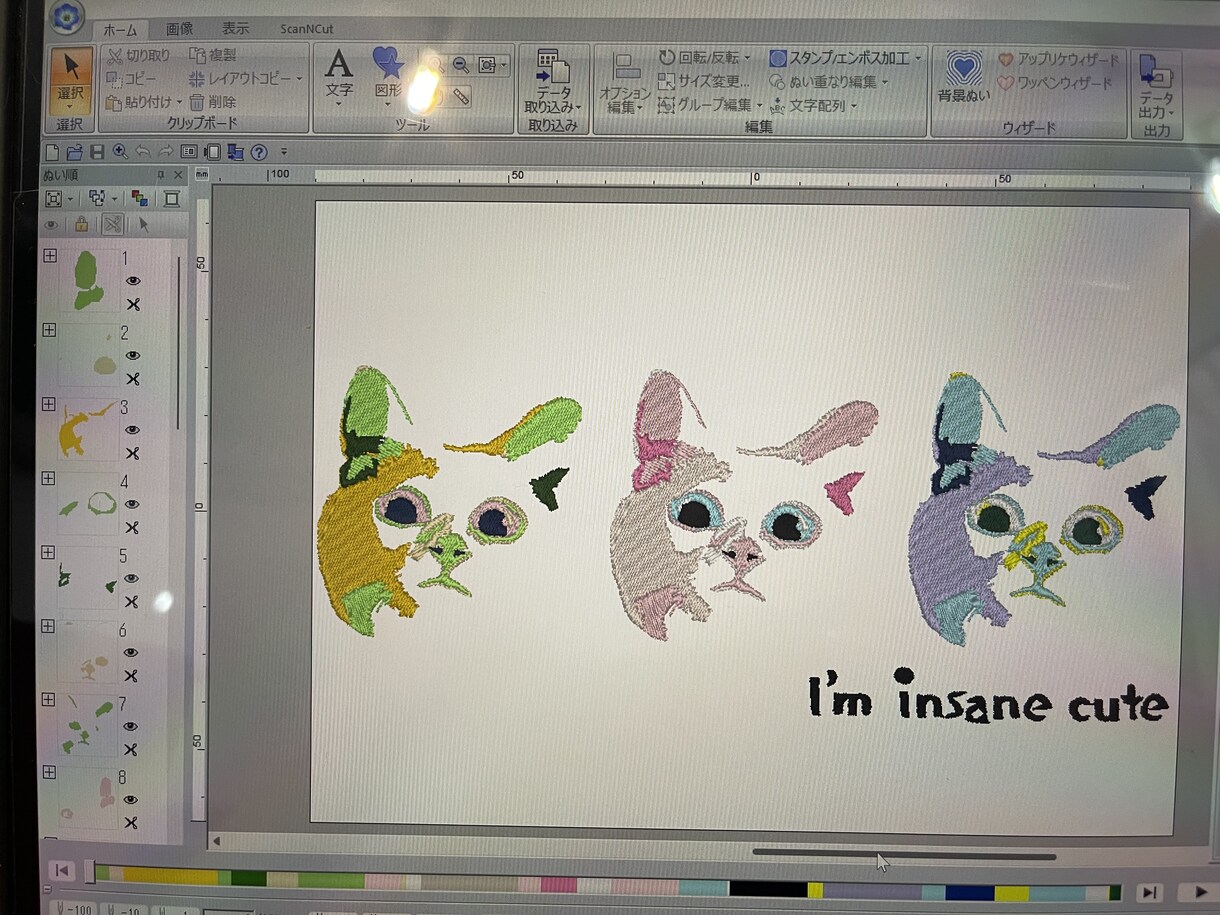Click the thread color change icon in ぬい順 panel
1220x915 pixels.
coord(139,198)
